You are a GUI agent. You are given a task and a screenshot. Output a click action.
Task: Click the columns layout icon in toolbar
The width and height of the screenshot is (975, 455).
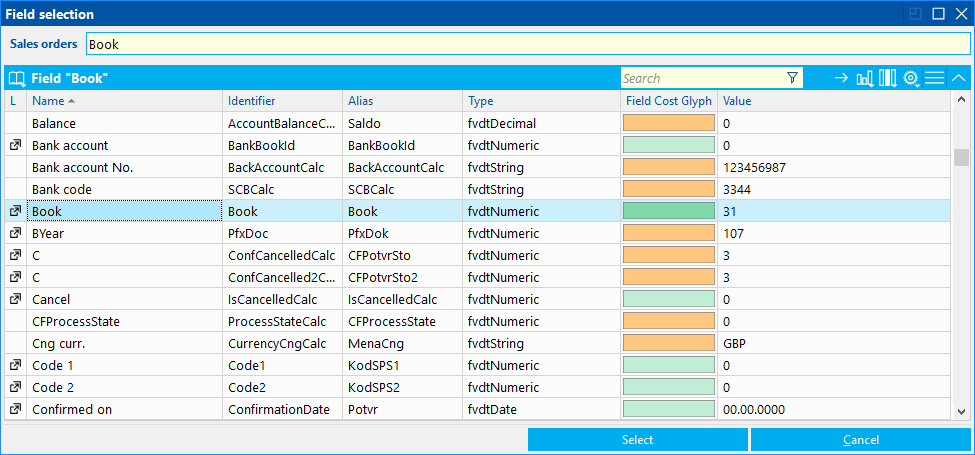point(887,78)
